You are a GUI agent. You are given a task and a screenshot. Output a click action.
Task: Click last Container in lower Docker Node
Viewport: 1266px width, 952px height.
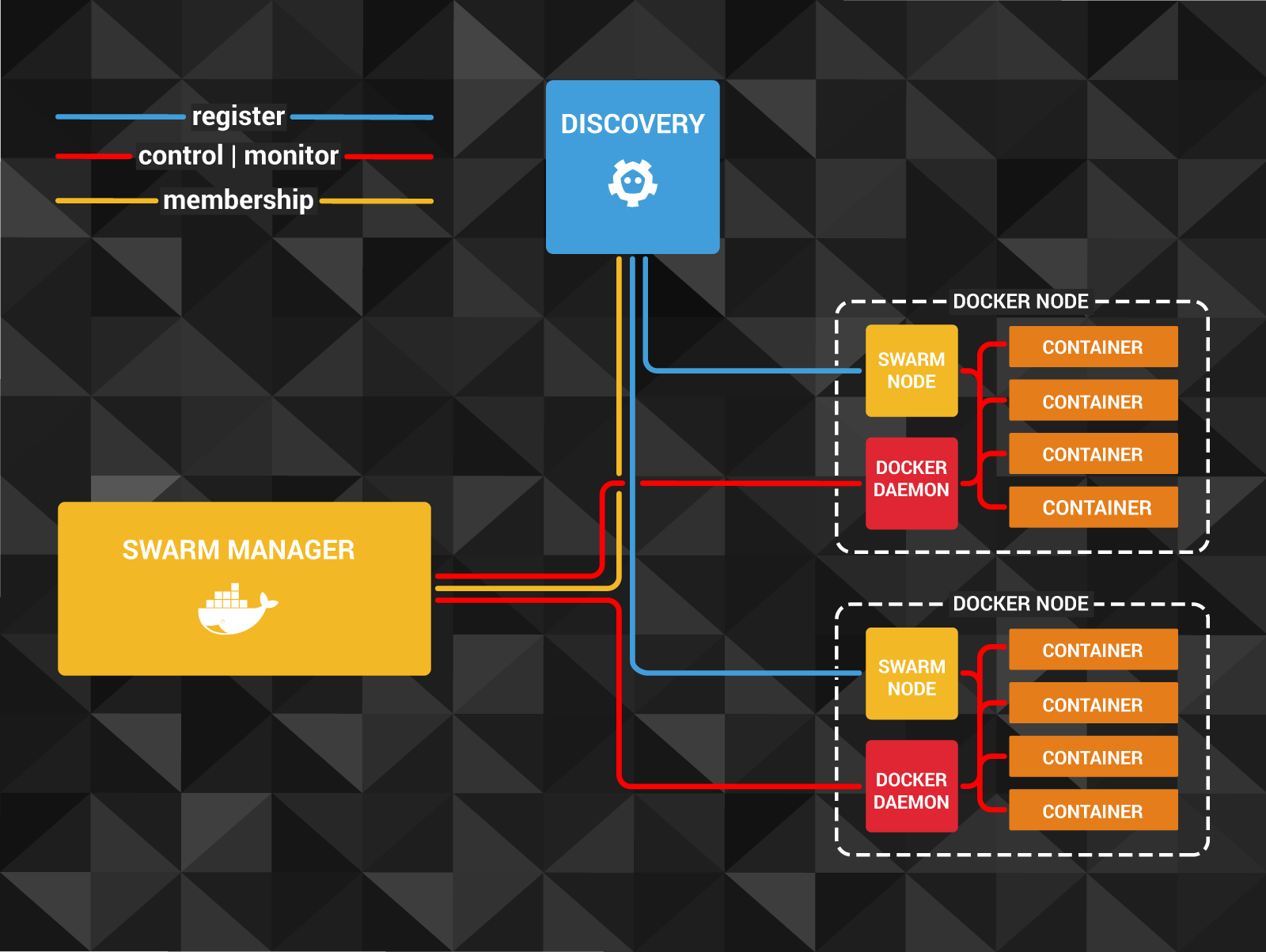click(1093, 810)
